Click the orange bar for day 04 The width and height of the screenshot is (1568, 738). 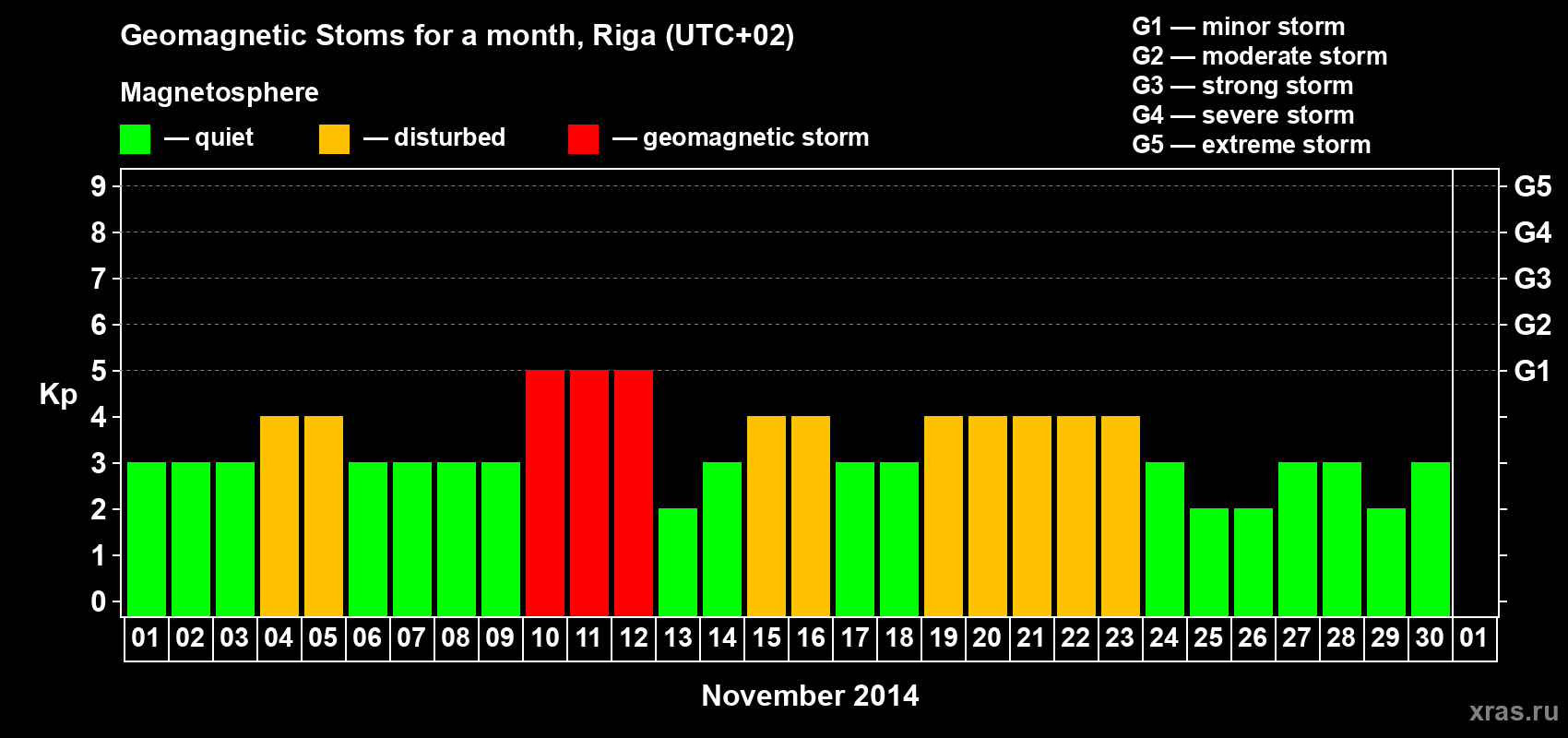(279, 516)
